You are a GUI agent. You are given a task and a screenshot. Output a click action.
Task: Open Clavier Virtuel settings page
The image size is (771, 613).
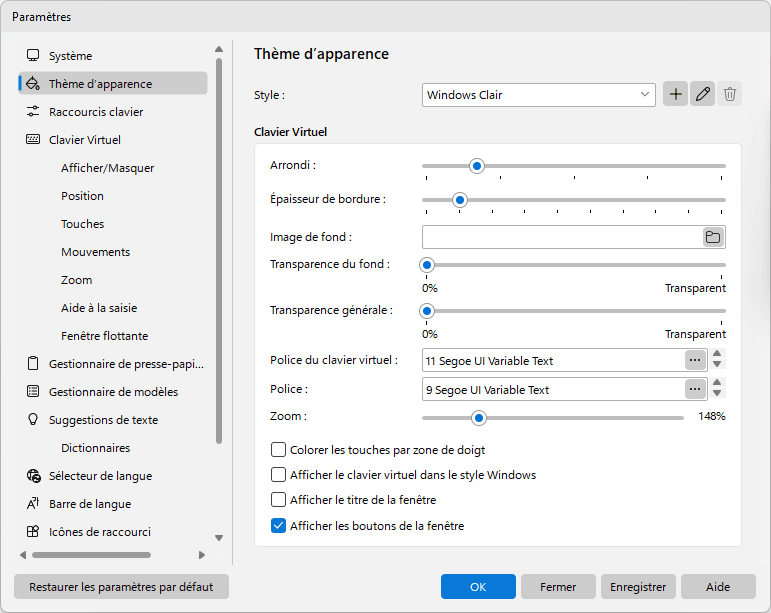(x=113, y=140)
